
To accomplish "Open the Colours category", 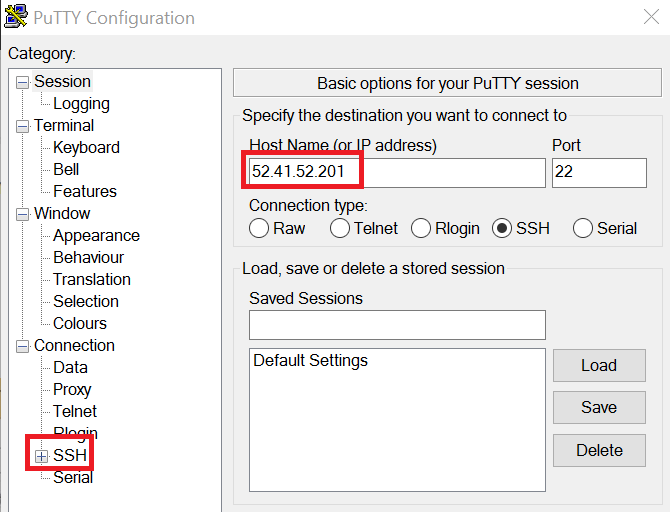I will click(79, 323).
